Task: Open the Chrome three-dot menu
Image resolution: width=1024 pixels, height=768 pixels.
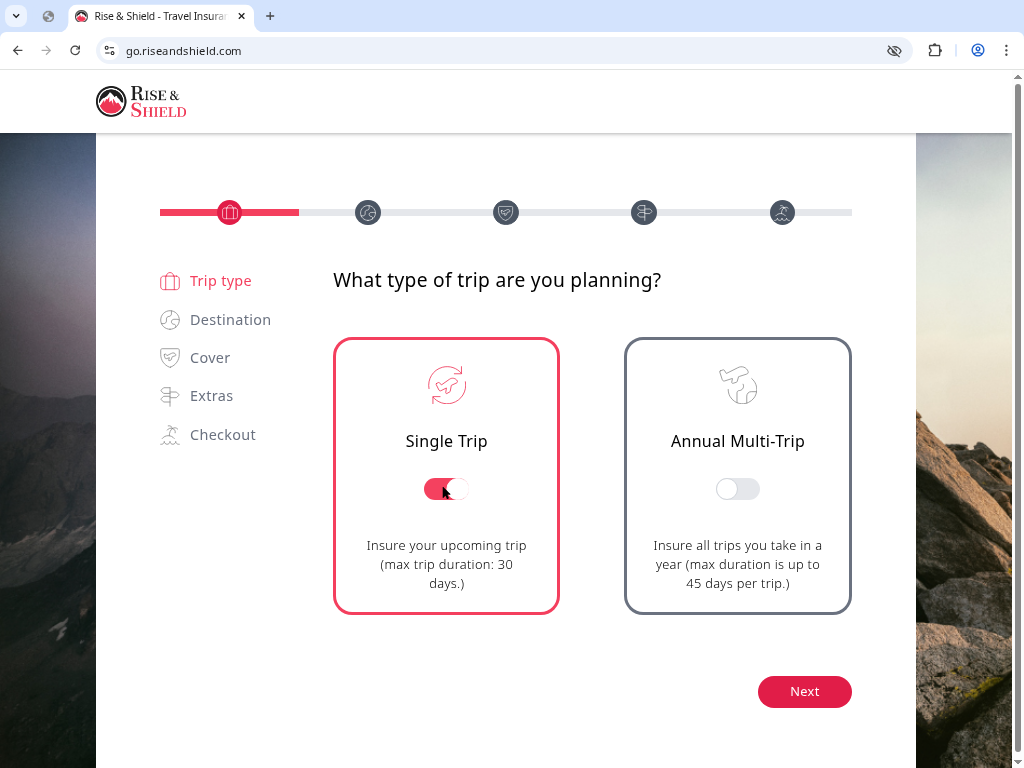Action: pyautogui.click(x=1005, y=51)
